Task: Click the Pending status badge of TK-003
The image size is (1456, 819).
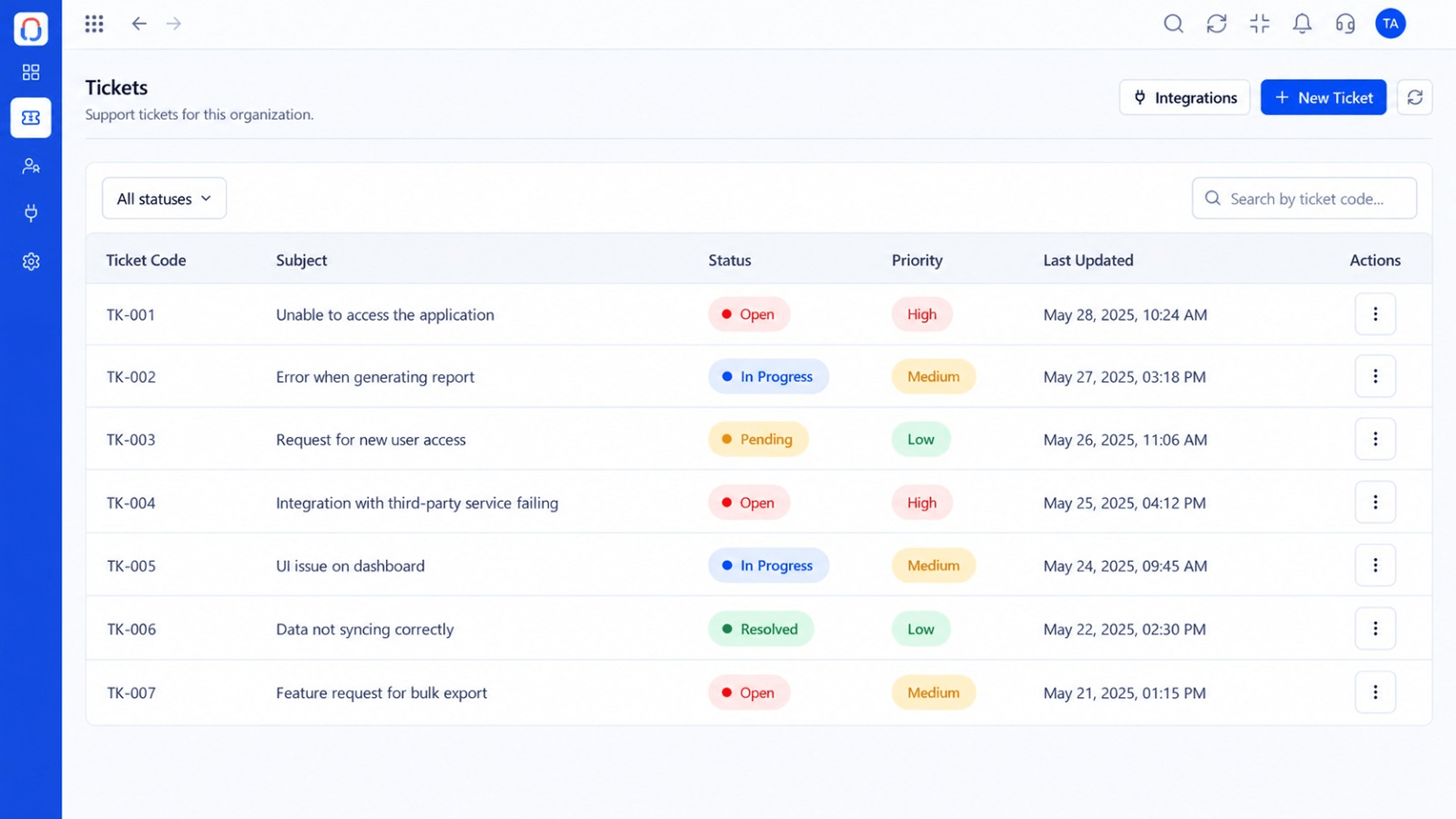Action: [x=758, y=439]
